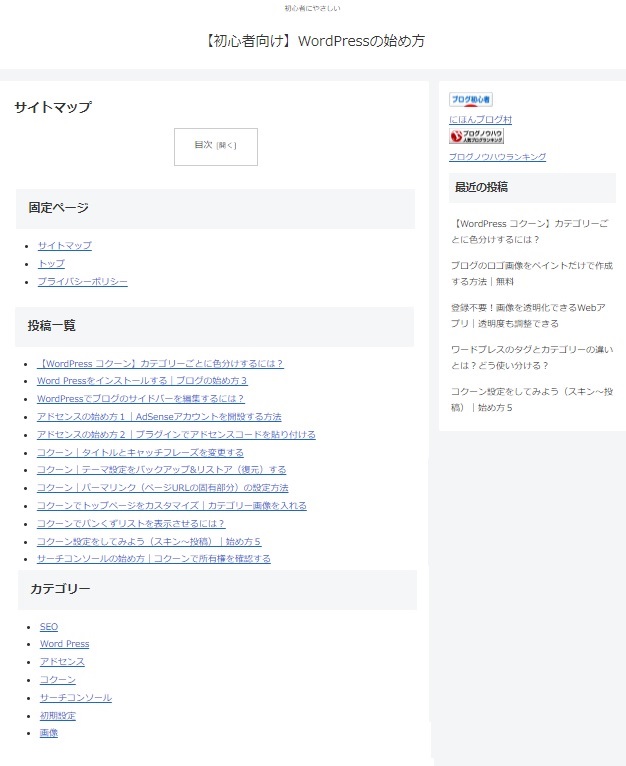
Task: Open post カテゴリーごとに色分けするには in 投稿一覧
Action: tap(160, 363)
